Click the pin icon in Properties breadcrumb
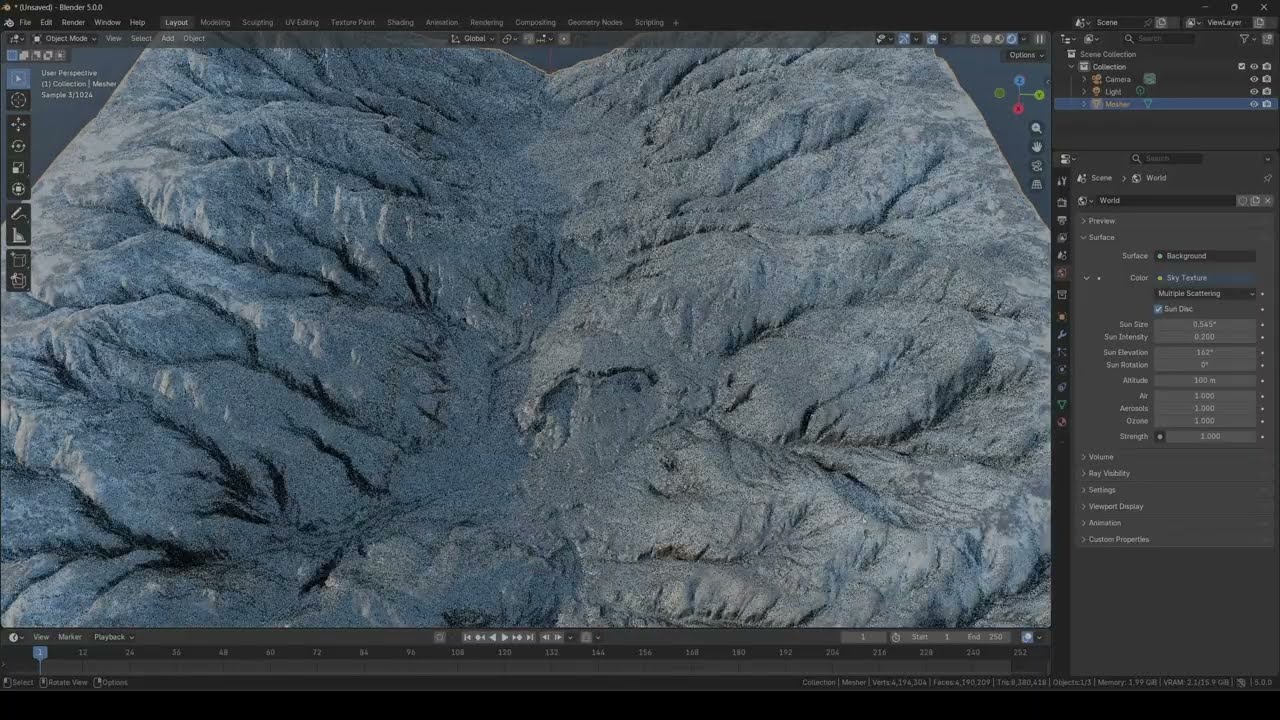 tap(1267, 178)
